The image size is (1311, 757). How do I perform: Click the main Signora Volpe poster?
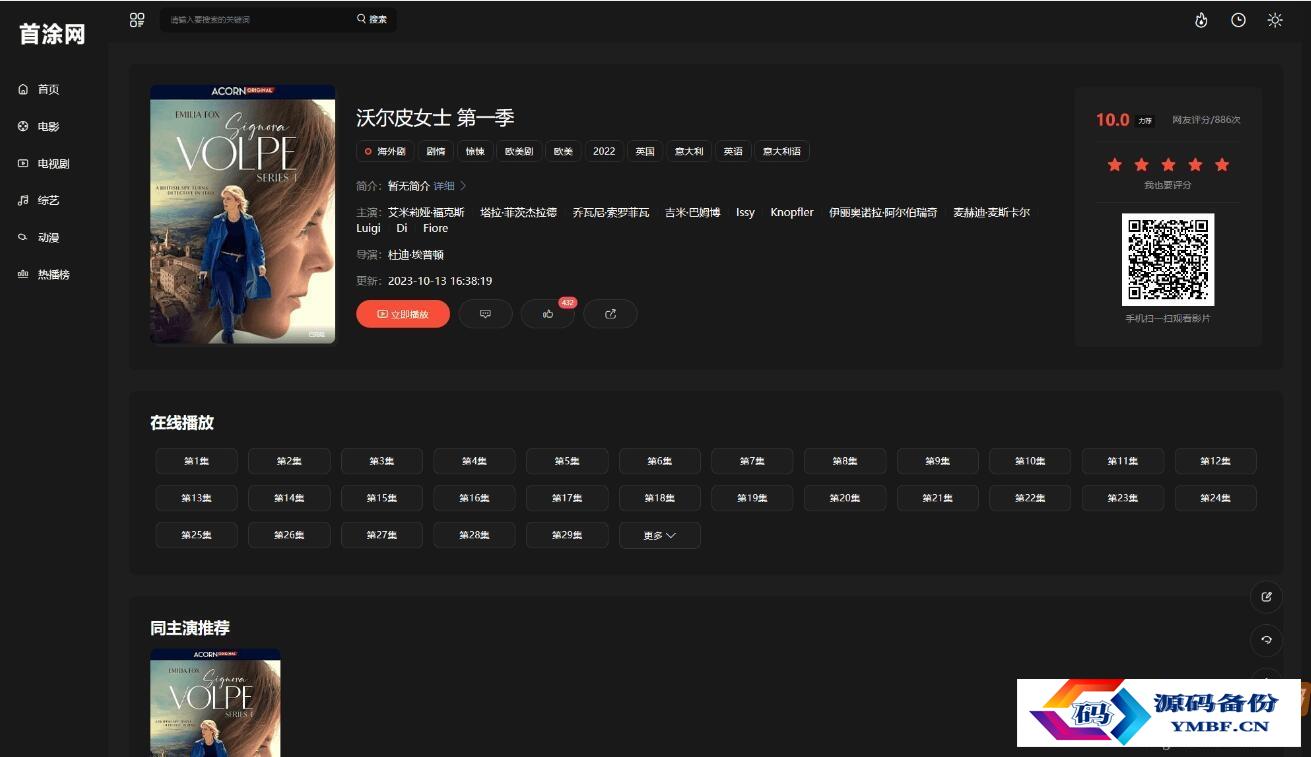click(x=243, y=214)
